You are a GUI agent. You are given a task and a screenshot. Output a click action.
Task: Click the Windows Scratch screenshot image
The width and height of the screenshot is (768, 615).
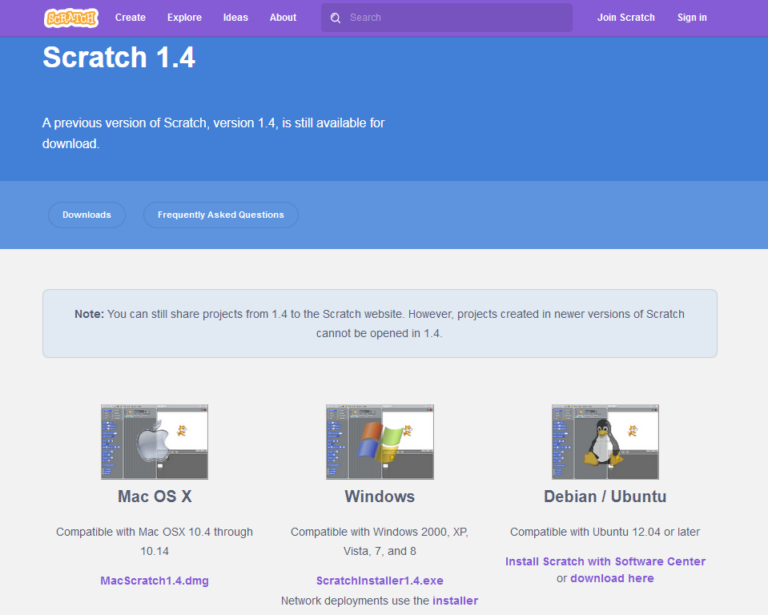380,442
